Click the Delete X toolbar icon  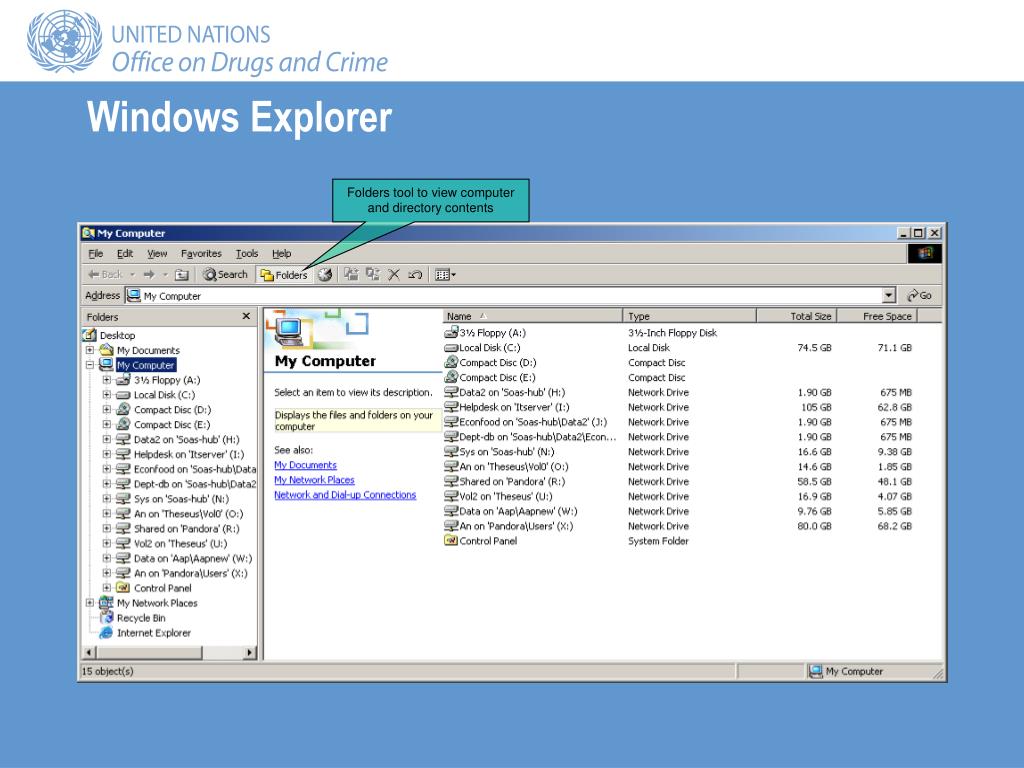click(x=394, y=275)
